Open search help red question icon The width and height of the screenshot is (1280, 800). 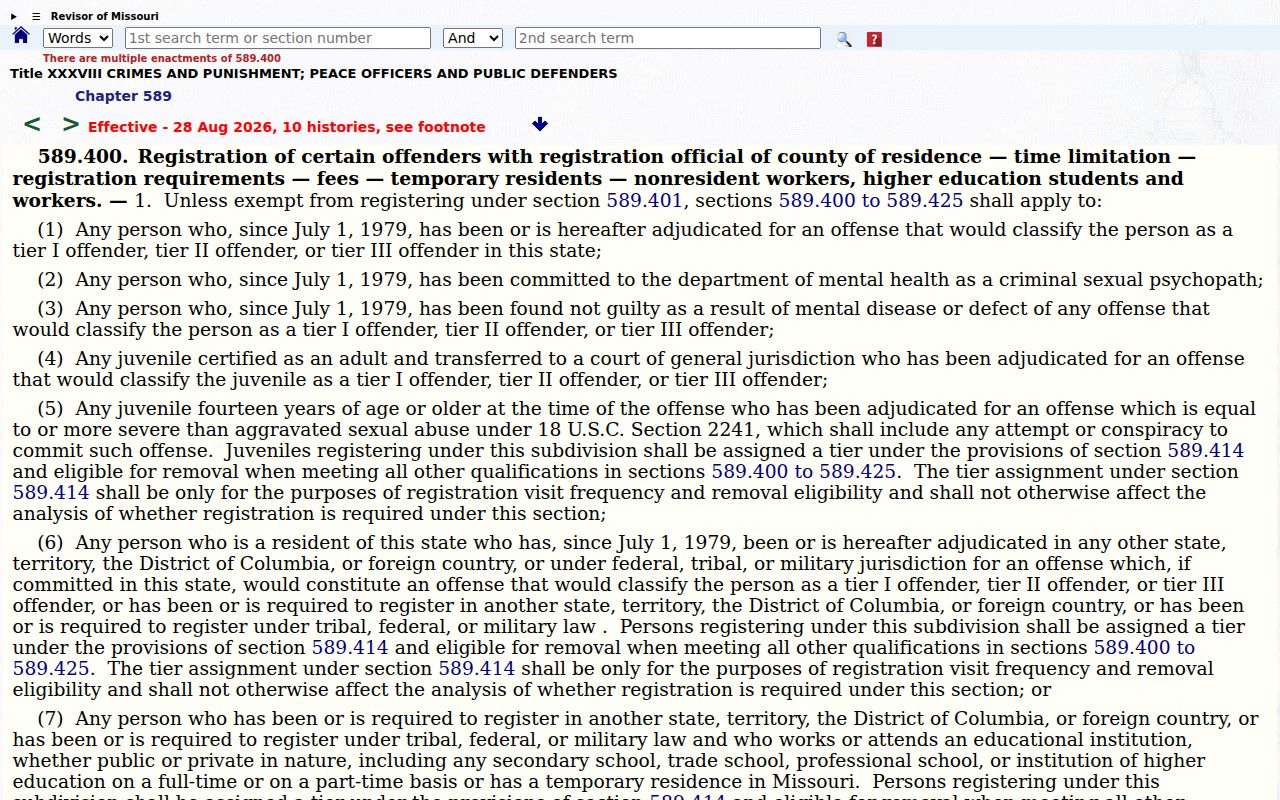(874, 39)
